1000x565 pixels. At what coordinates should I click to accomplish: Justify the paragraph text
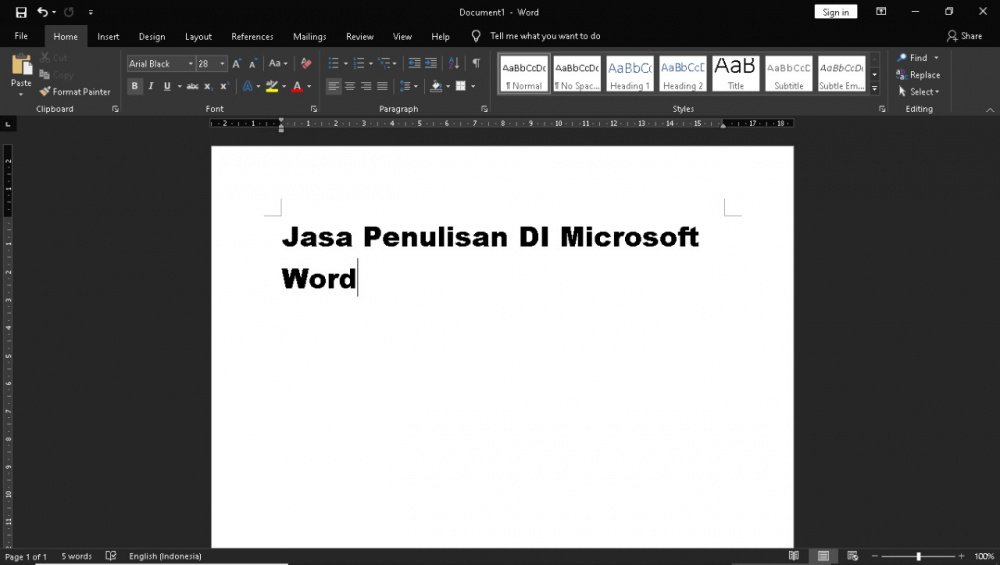click(383, 86)
